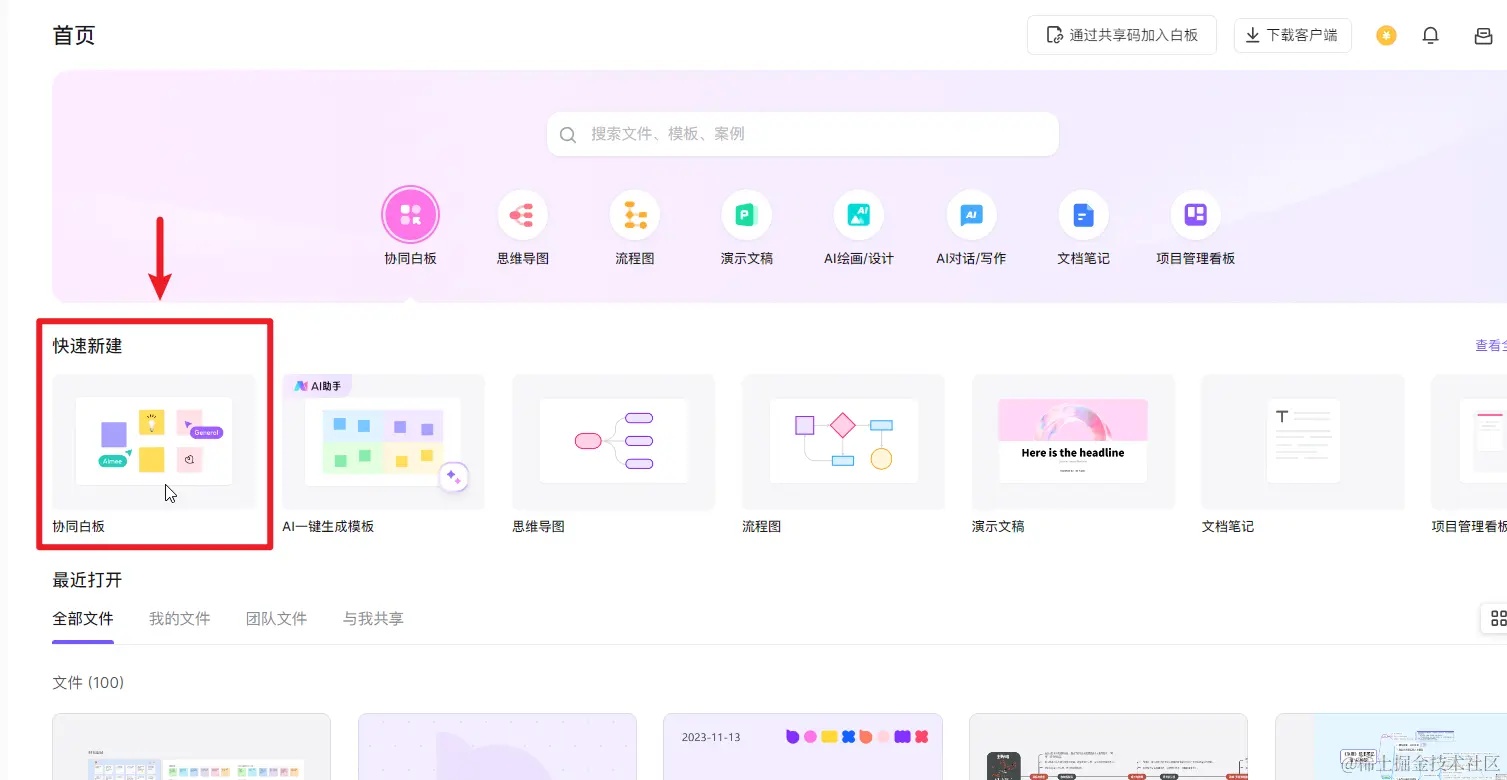This screenshot has height=780, width=1507.
Task: Select the 流程图 flowchart icon
Action: 634,213
